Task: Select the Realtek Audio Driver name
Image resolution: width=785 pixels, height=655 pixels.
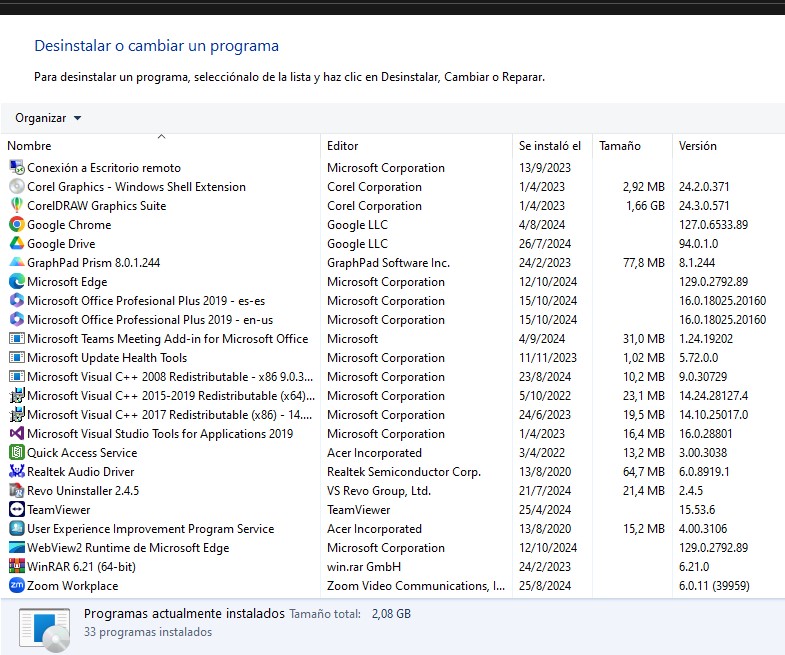Action: point(81,472)
